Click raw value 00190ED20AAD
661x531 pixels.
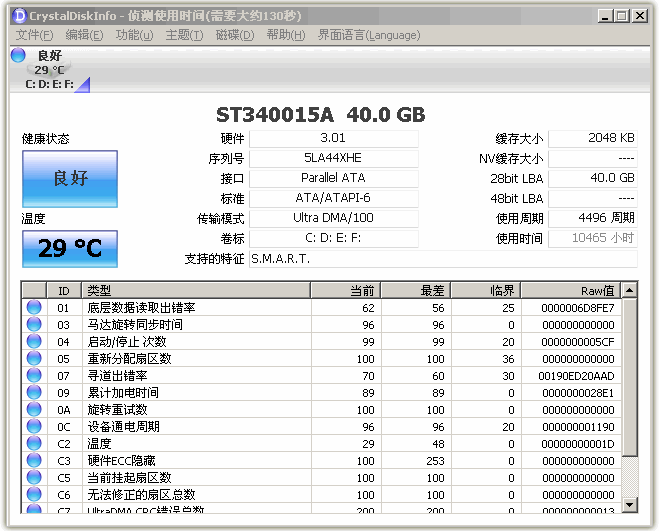coord(576,376)
